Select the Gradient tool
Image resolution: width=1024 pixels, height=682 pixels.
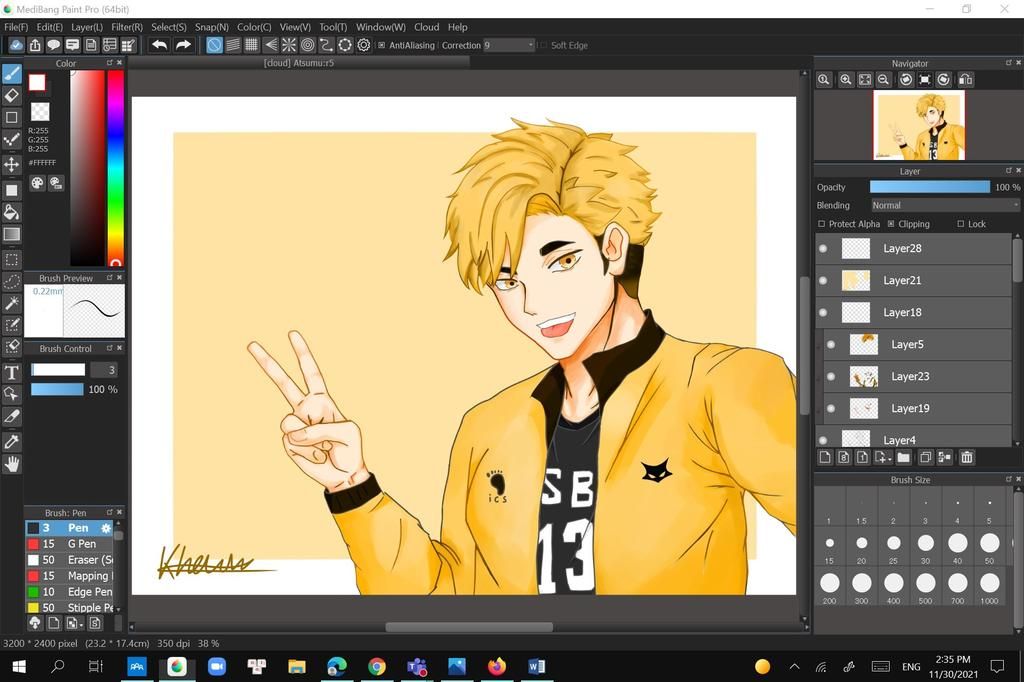tap(12, 234)
